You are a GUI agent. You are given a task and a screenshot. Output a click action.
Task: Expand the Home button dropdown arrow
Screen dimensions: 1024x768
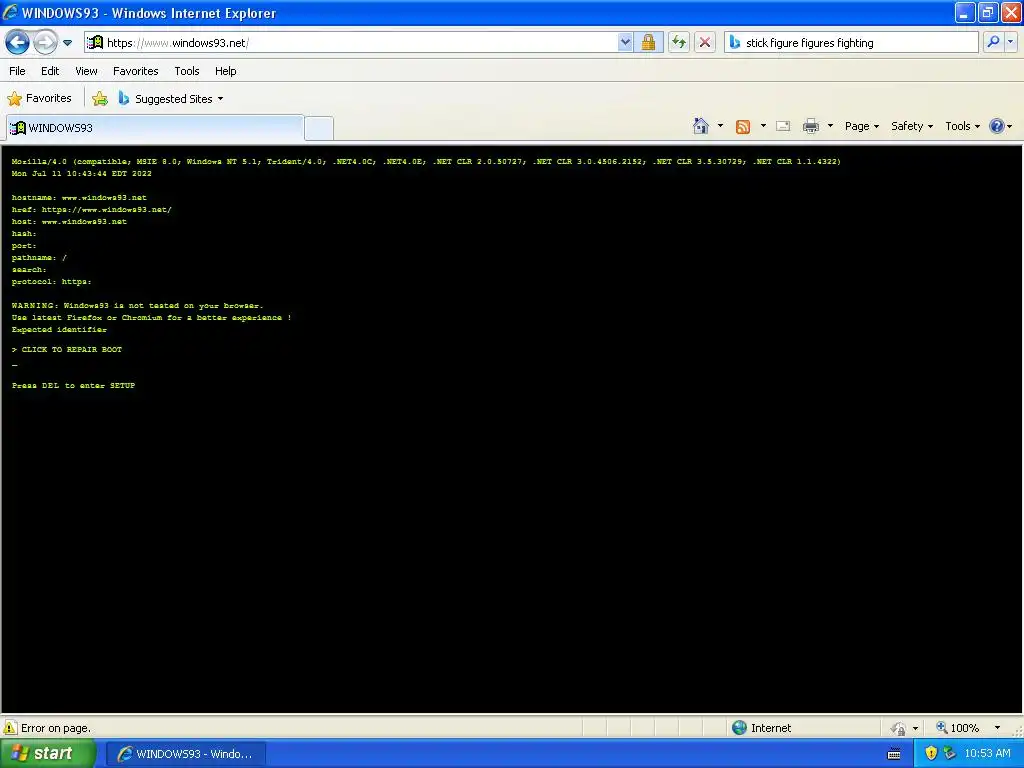[720, 126]
